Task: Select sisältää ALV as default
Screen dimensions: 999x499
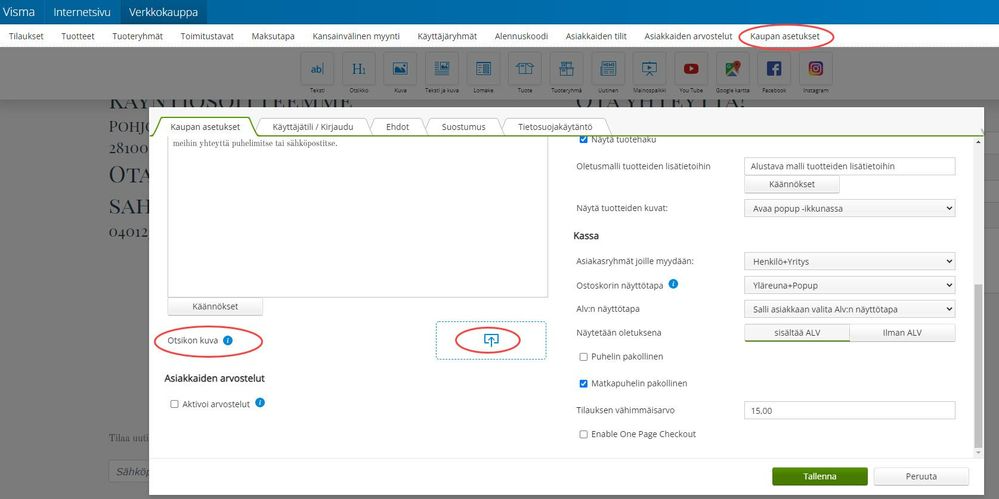Action: pyautogui.click(x=797, y=333)
